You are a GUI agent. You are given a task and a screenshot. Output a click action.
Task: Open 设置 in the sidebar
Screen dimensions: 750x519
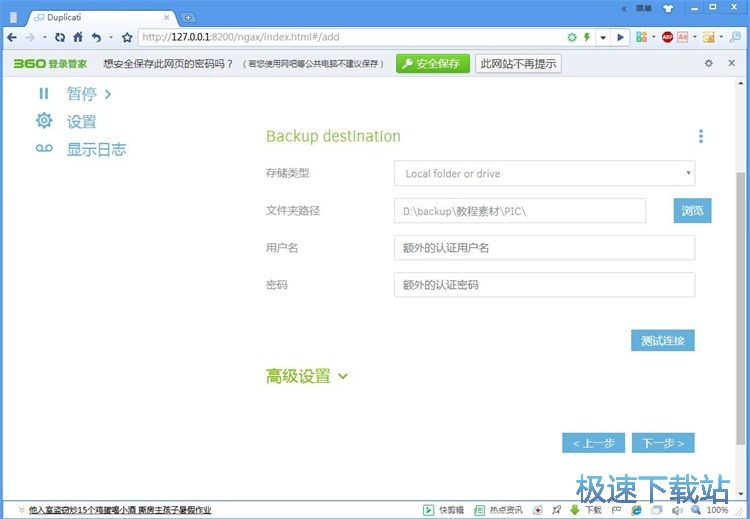[81, 121]
